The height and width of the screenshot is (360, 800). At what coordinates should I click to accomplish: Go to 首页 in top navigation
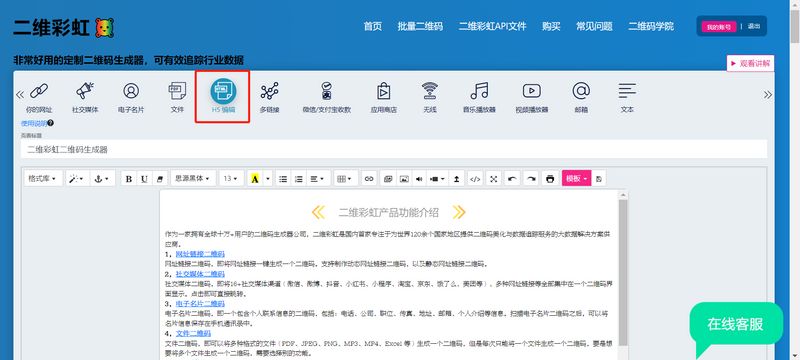click(372, 27)
